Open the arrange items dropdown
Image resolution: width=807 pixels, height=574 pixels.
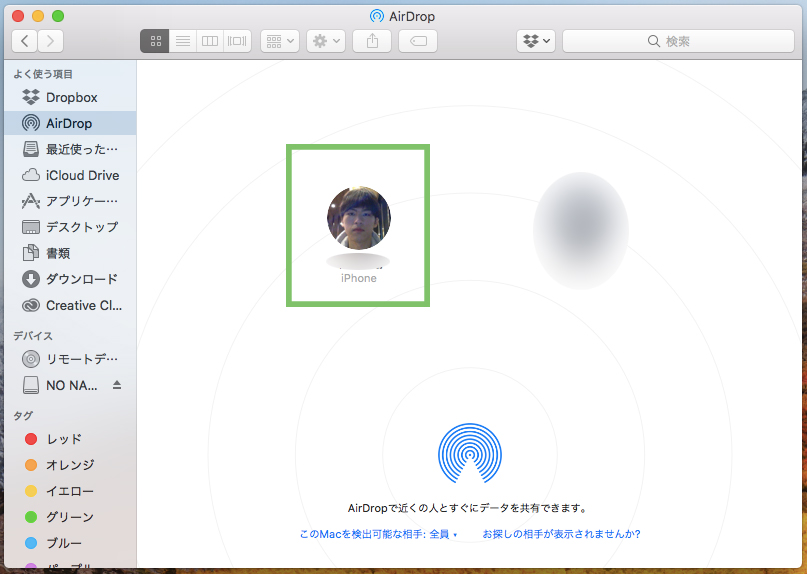pos(280,41)
